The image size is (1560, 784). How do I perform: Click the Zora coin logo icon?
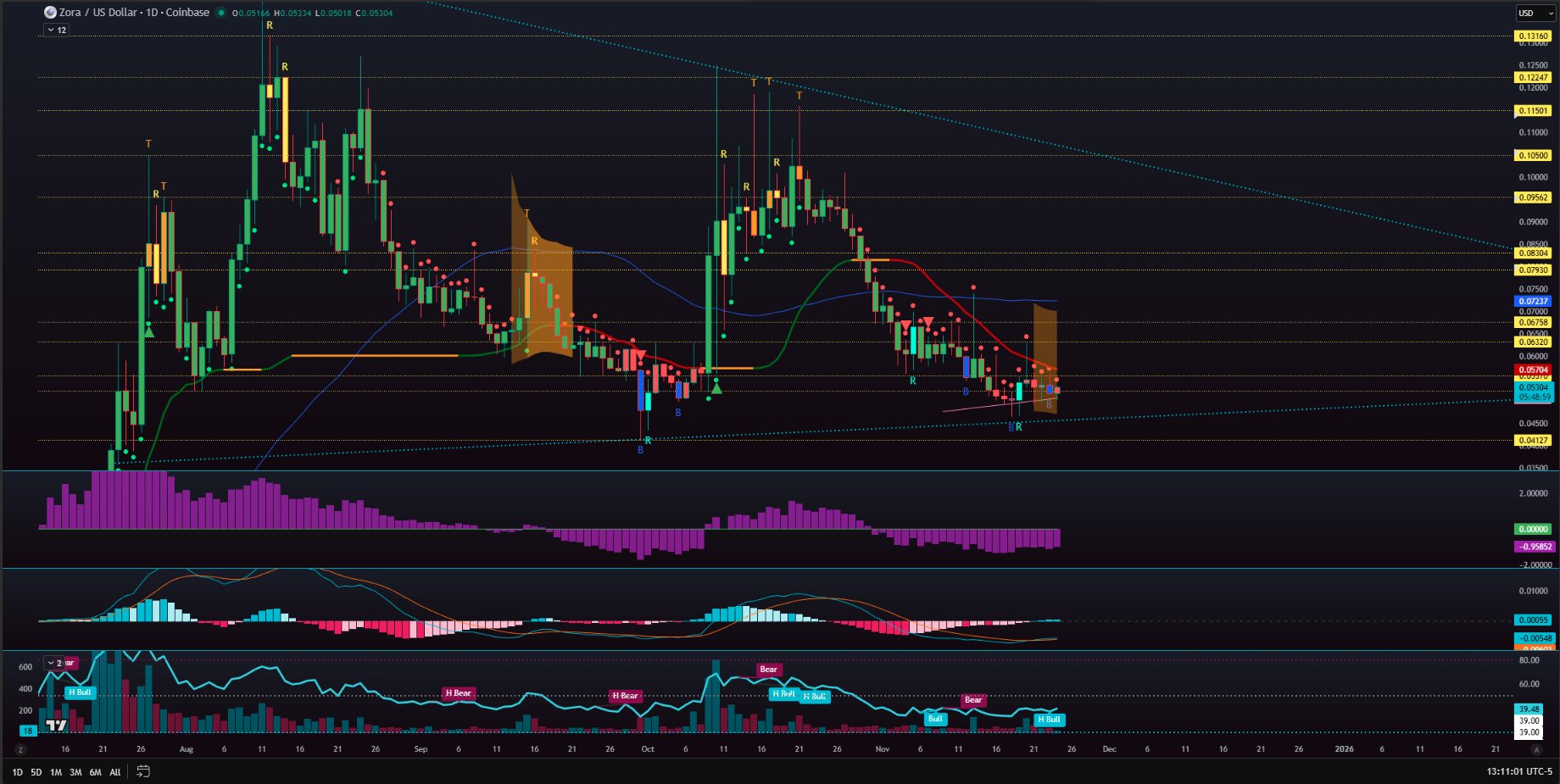click(x=50, y=13)
